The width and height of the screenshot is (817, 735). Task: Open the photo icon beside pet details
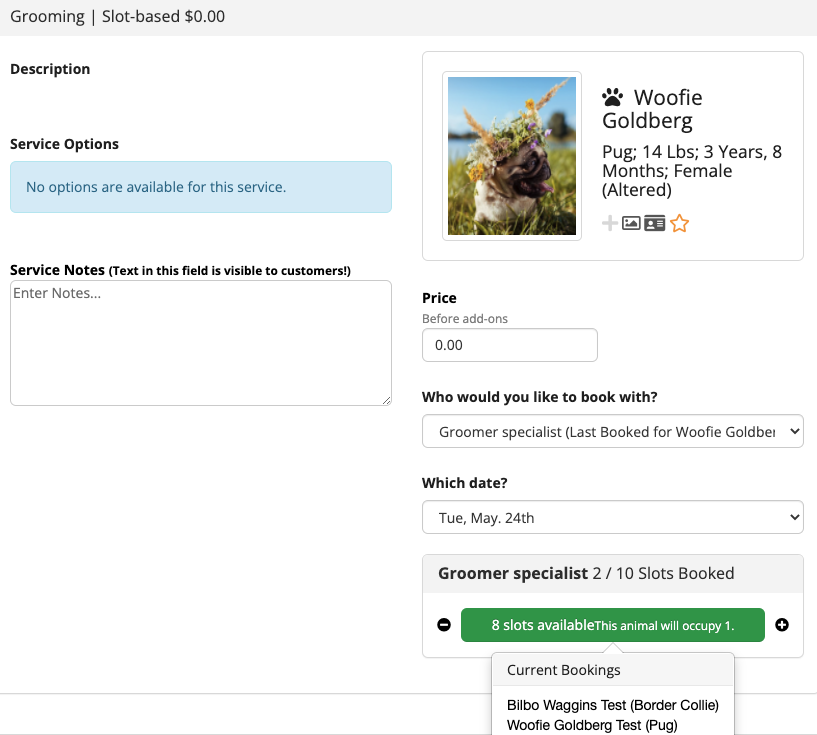[x=631, y=223]
